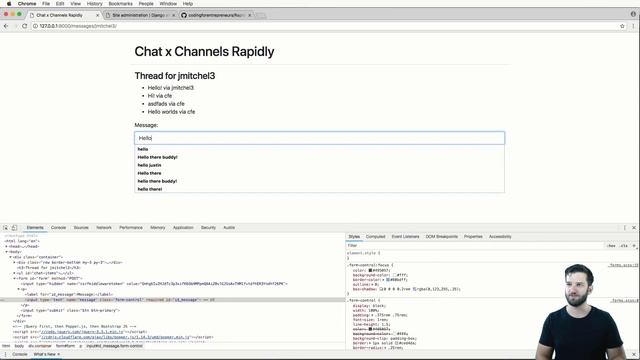Select the drawer Console tab
640x360 pixels.
tap(20, 354)
